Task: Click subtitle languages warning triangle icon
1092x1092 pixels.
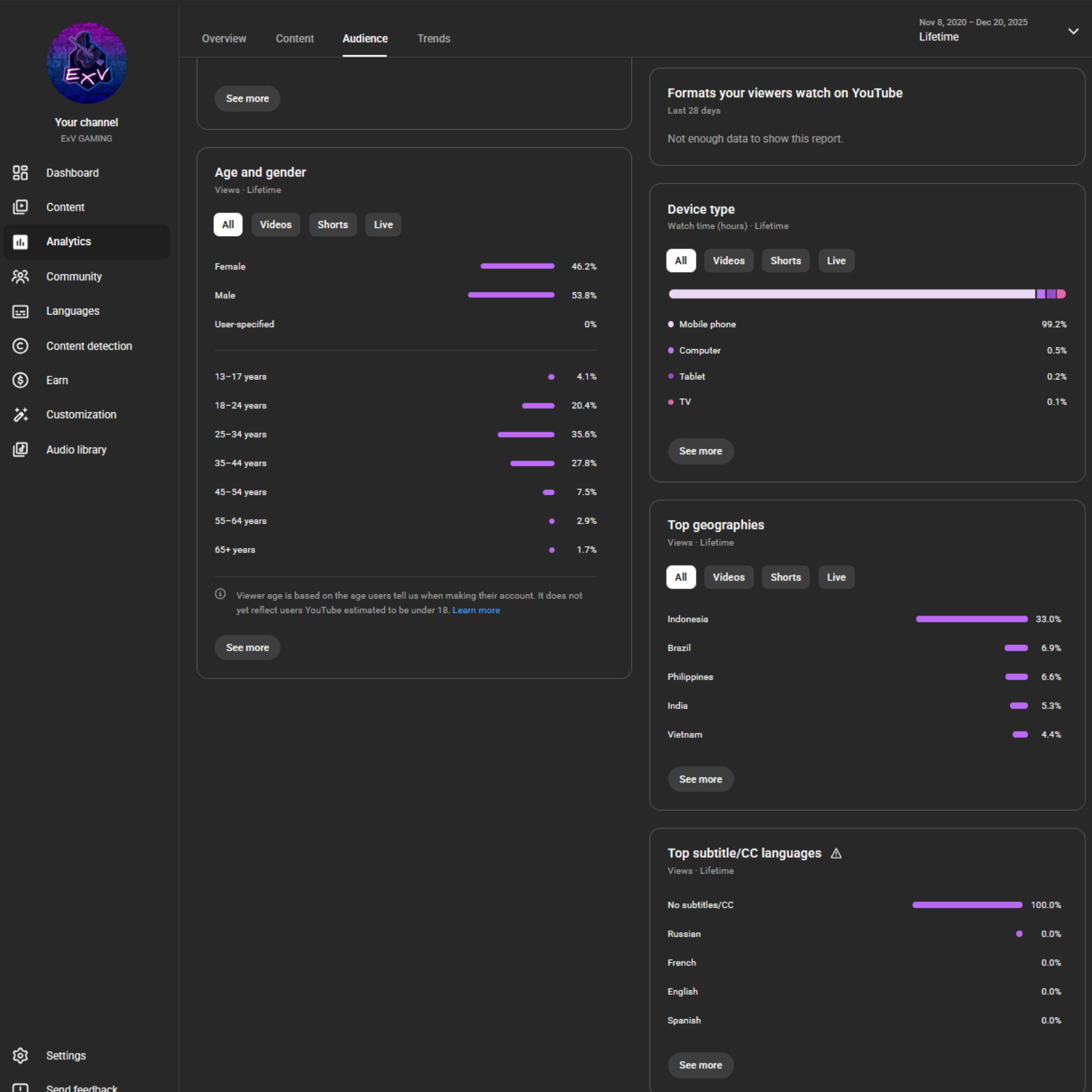Action: coord(836,853)
